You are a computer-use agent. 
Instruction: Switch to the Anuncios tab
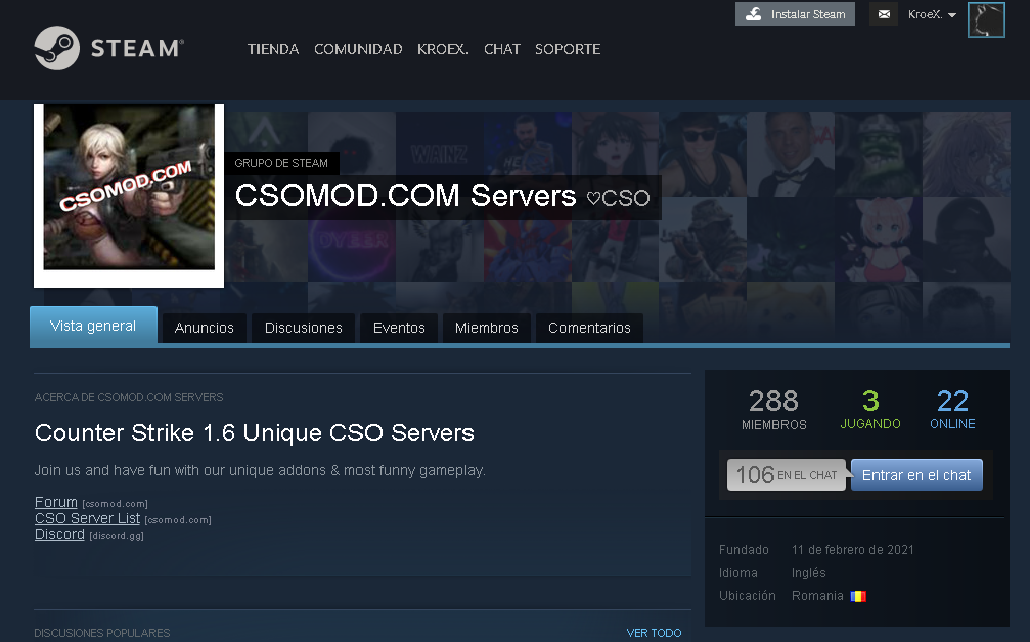click(x=204, y=328)
